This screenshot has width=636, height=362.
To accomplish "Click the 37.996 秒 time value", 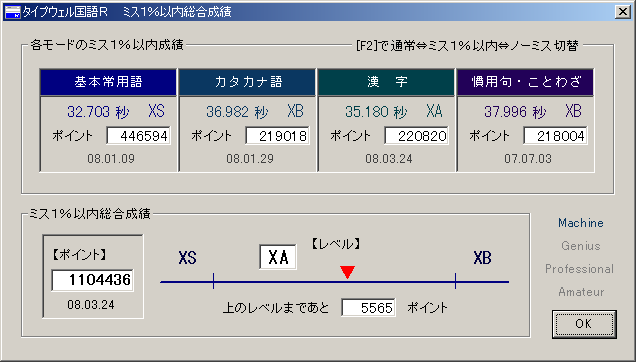I will click(516, 112).
